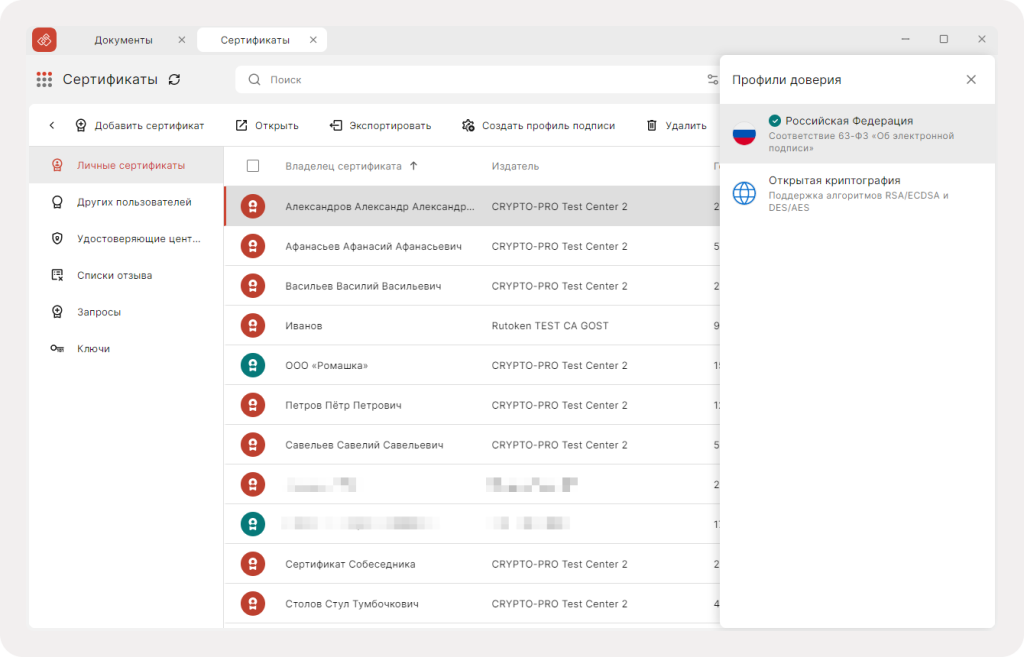Click the refresh icon beside Сертификаты title

point(174,79)
